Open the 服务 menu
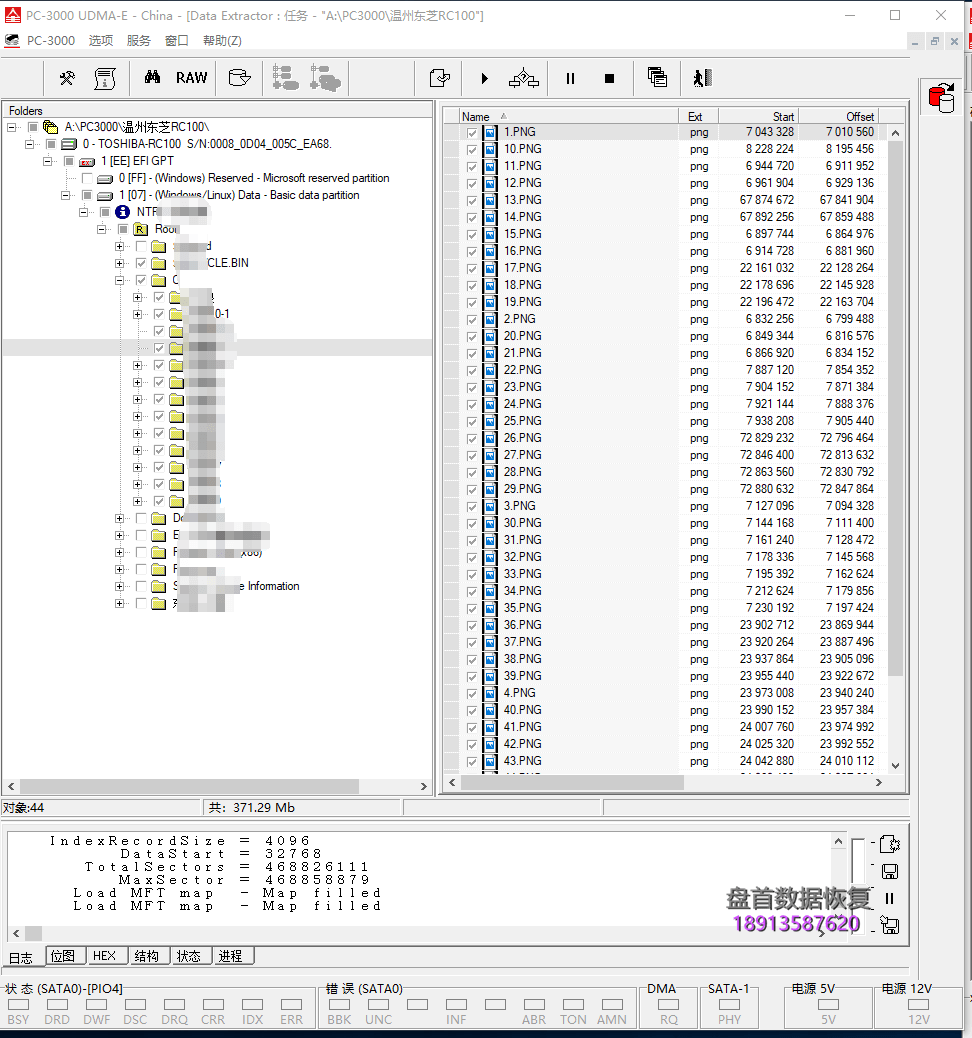The width and height of the screenshot is (972, 1038). pyautogui.click(x=138, y=40)
